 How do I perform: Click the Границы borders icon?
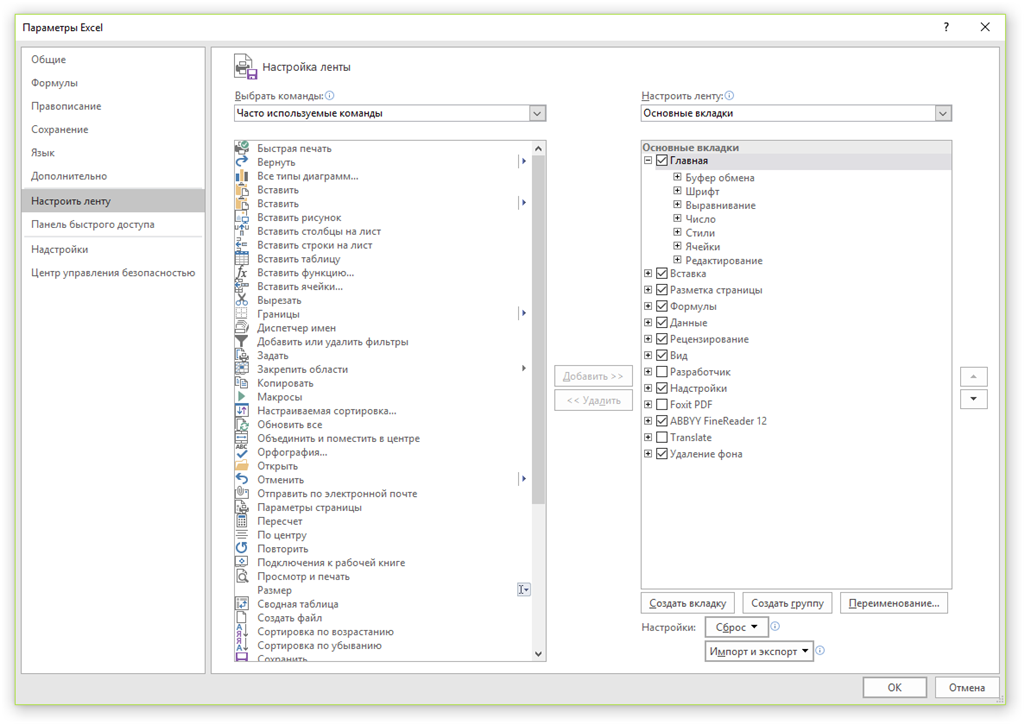(242, 314)
